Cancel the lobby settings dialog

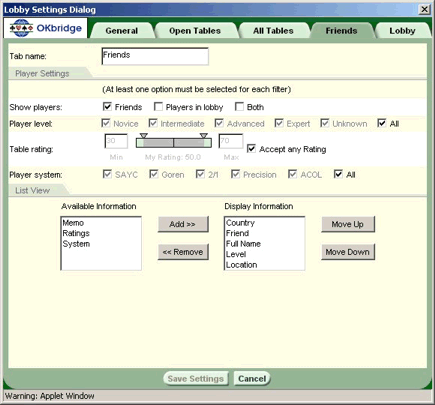pos(252,379)
